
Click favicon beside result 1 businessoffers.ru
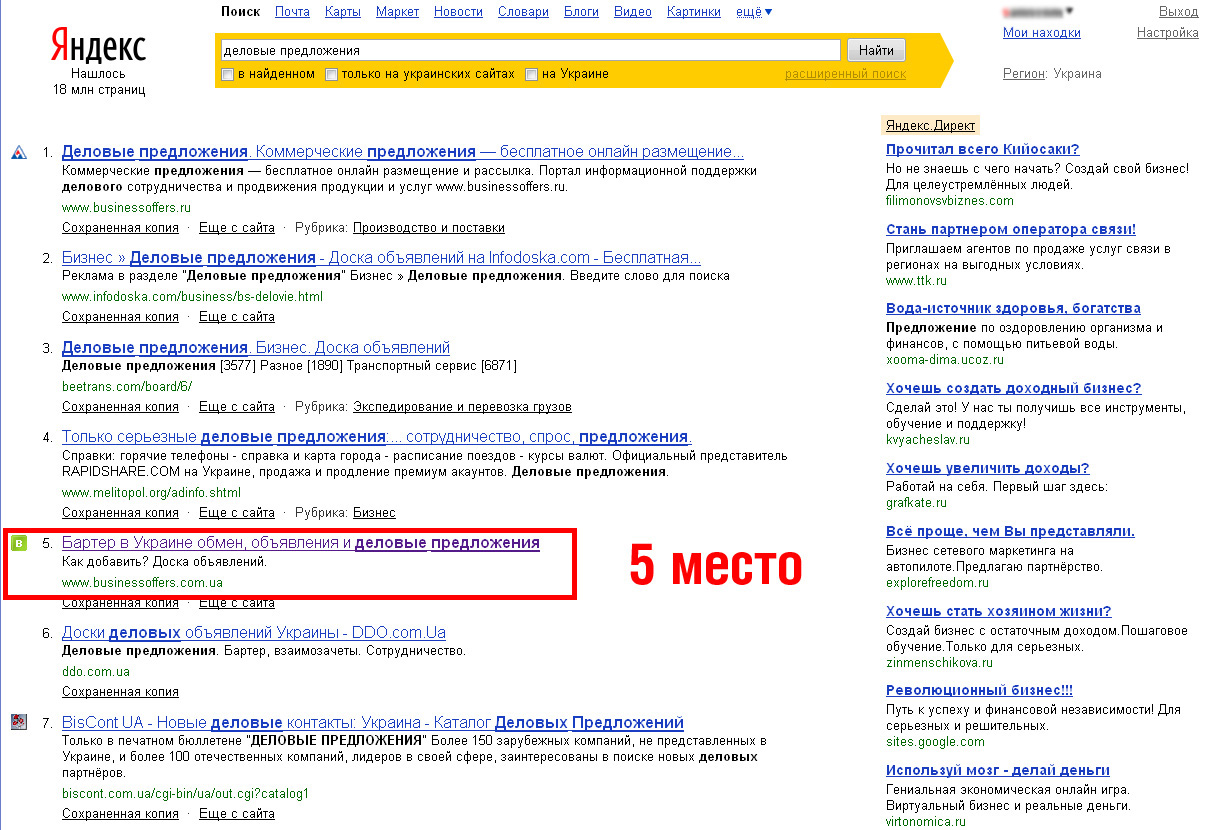tap(18, 153)
